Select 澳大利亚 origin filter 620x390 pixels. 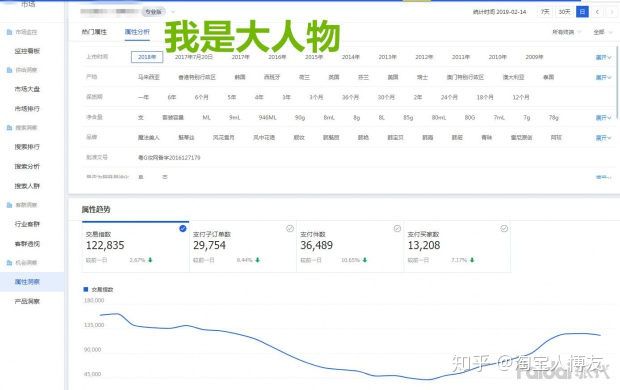[x=513, y=77]
